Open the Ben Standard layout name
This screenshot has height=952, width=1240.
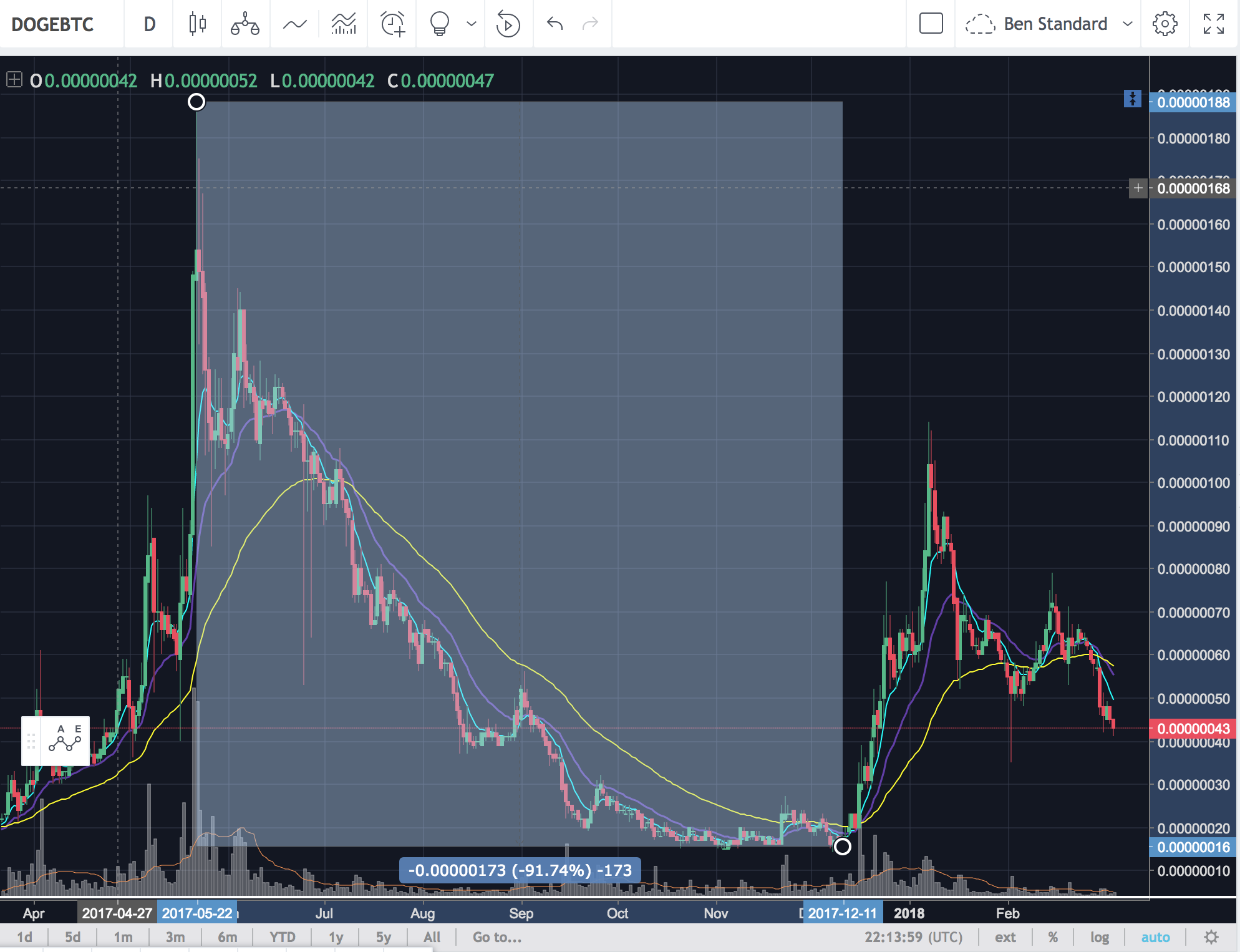pos(1055,24)
